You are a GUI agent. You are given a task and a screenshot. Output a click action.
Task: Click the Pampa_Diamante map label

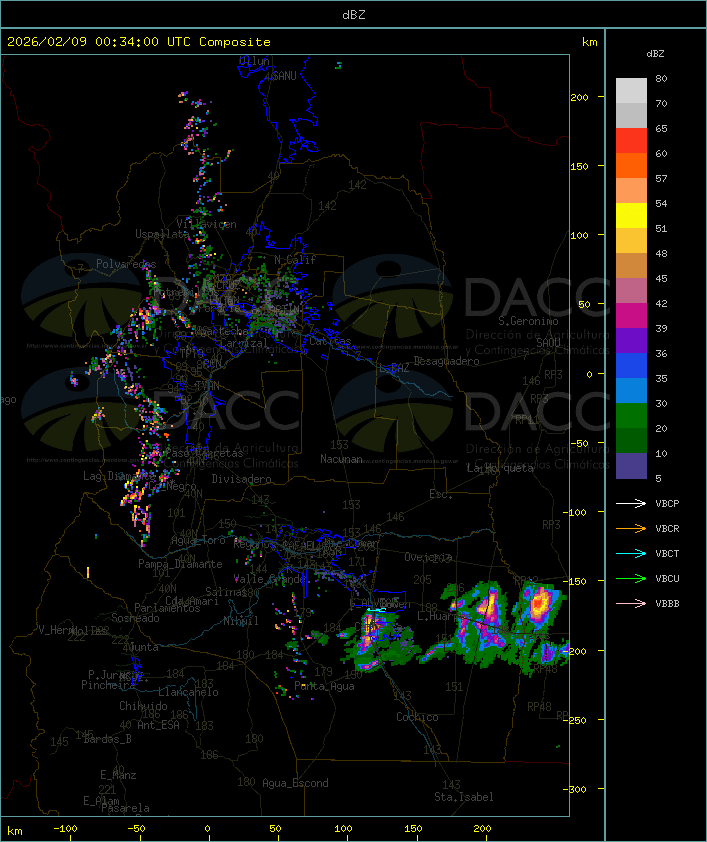pos(180,564)
